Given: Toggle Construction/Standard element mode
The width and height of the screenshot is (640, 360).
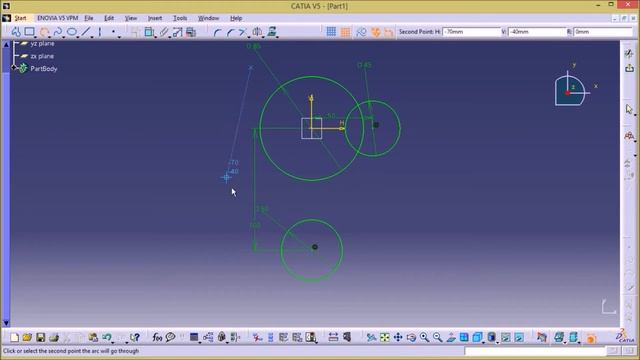Looking at the screenshot, I should 361,32.
